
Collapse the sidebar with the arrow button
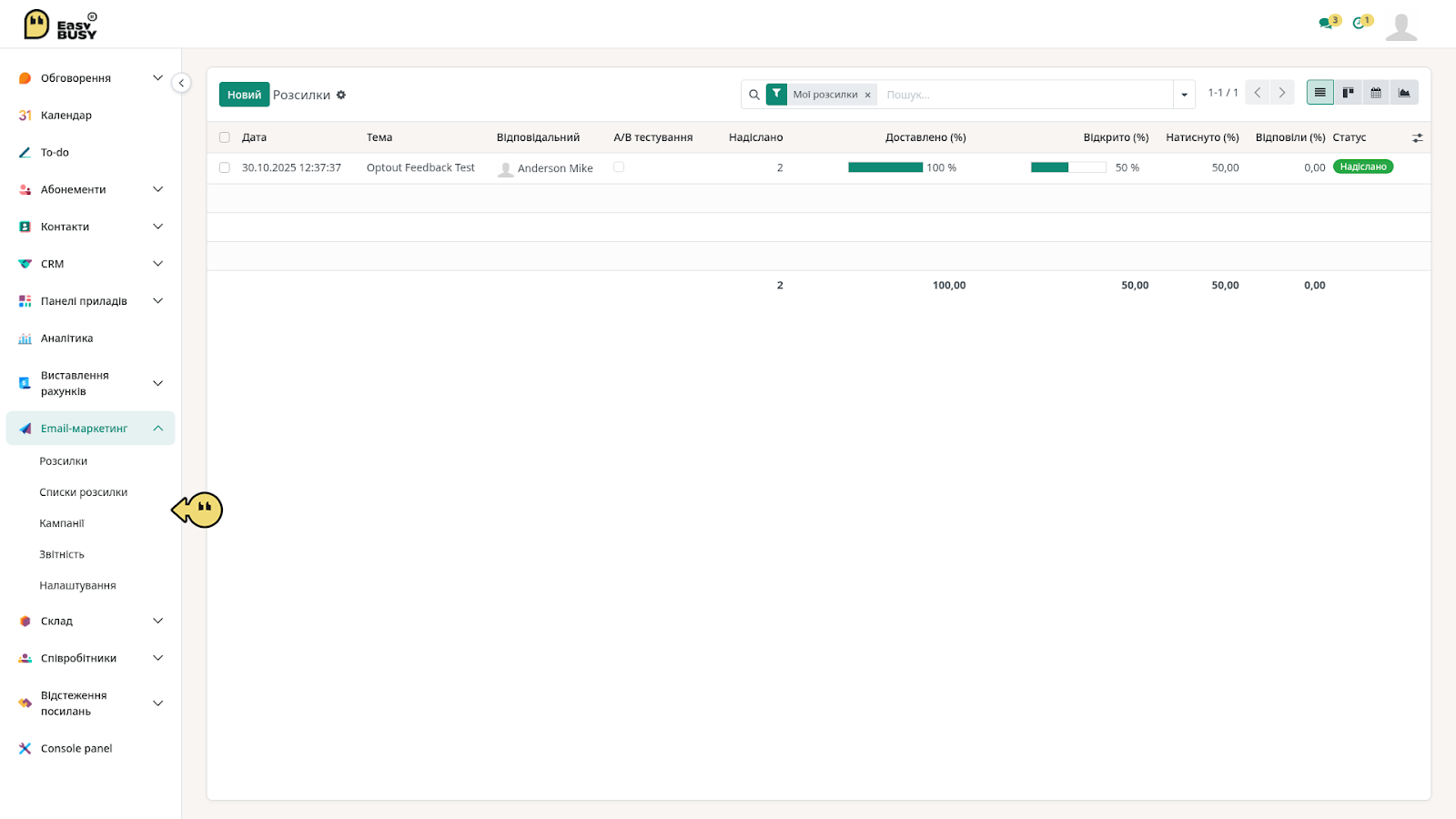(182, 83)
